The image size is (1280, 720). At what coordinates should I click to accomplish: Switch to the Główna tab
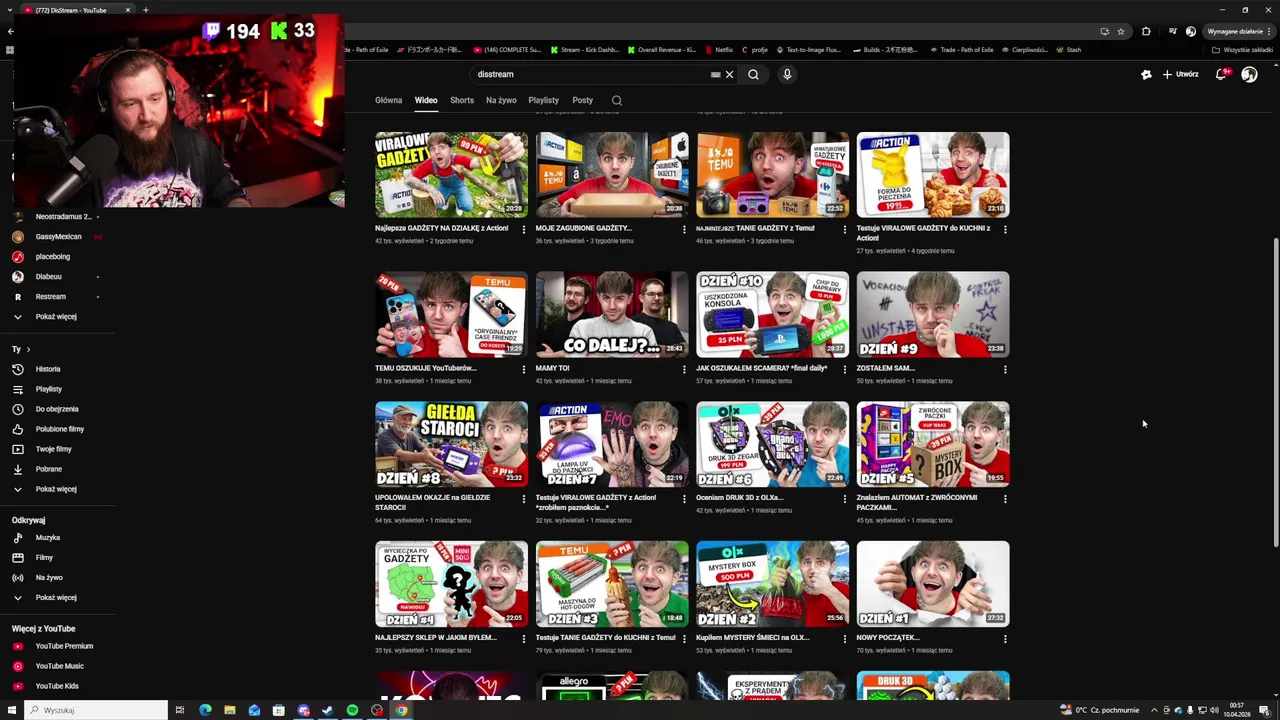point(388,100)
